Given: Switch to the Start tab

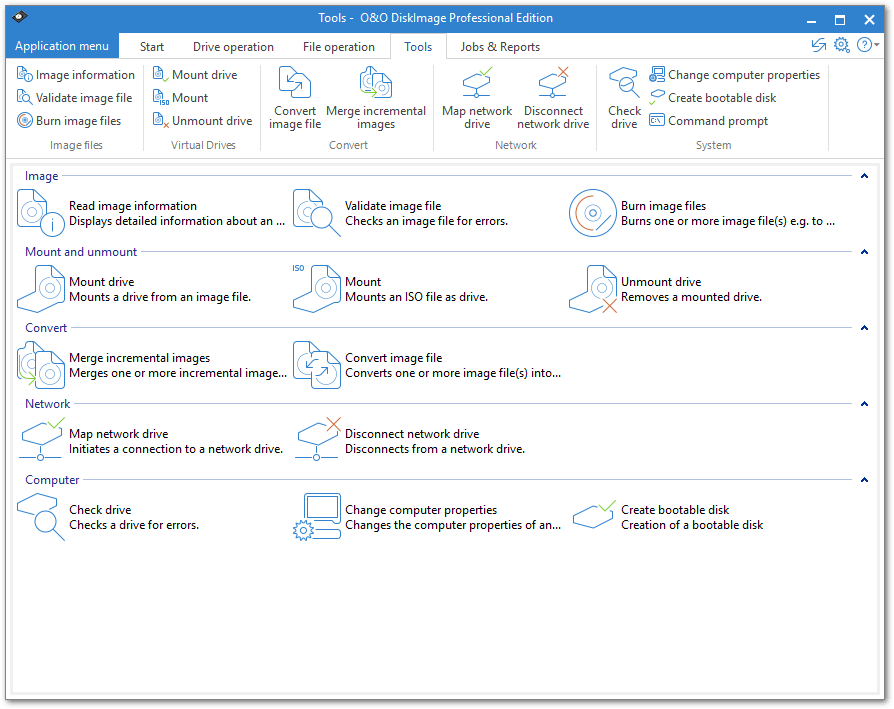Looking at the screenshot, I should point(152,47).
